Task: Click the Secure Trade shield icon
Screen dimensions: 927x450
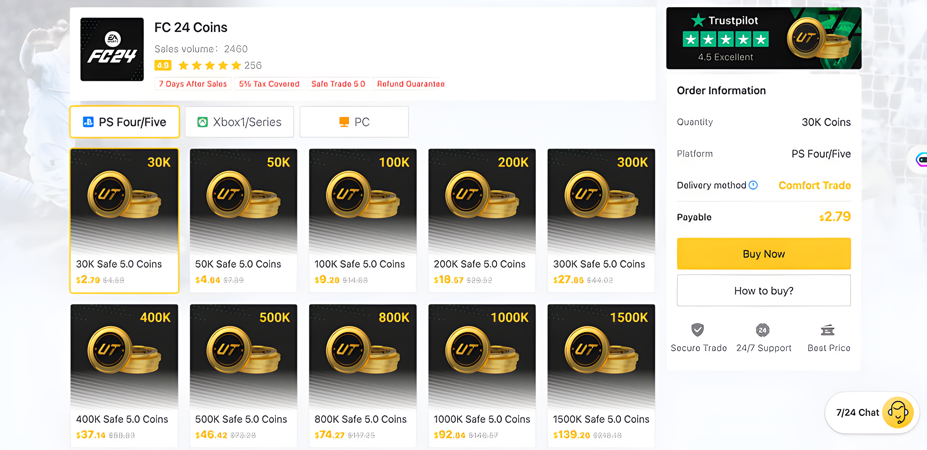Action: pos(698,330)
